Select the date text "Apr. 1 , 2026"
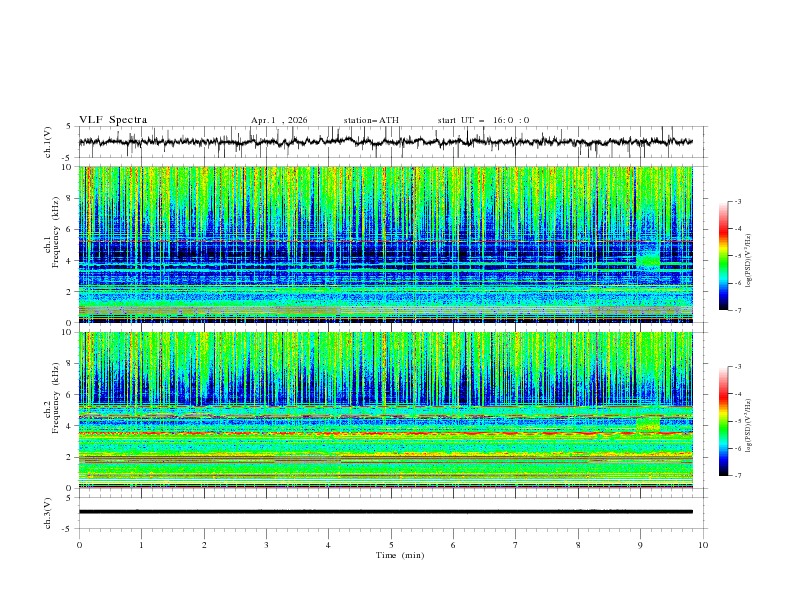This screenshot has height=612, width=792. coord(279,120)
